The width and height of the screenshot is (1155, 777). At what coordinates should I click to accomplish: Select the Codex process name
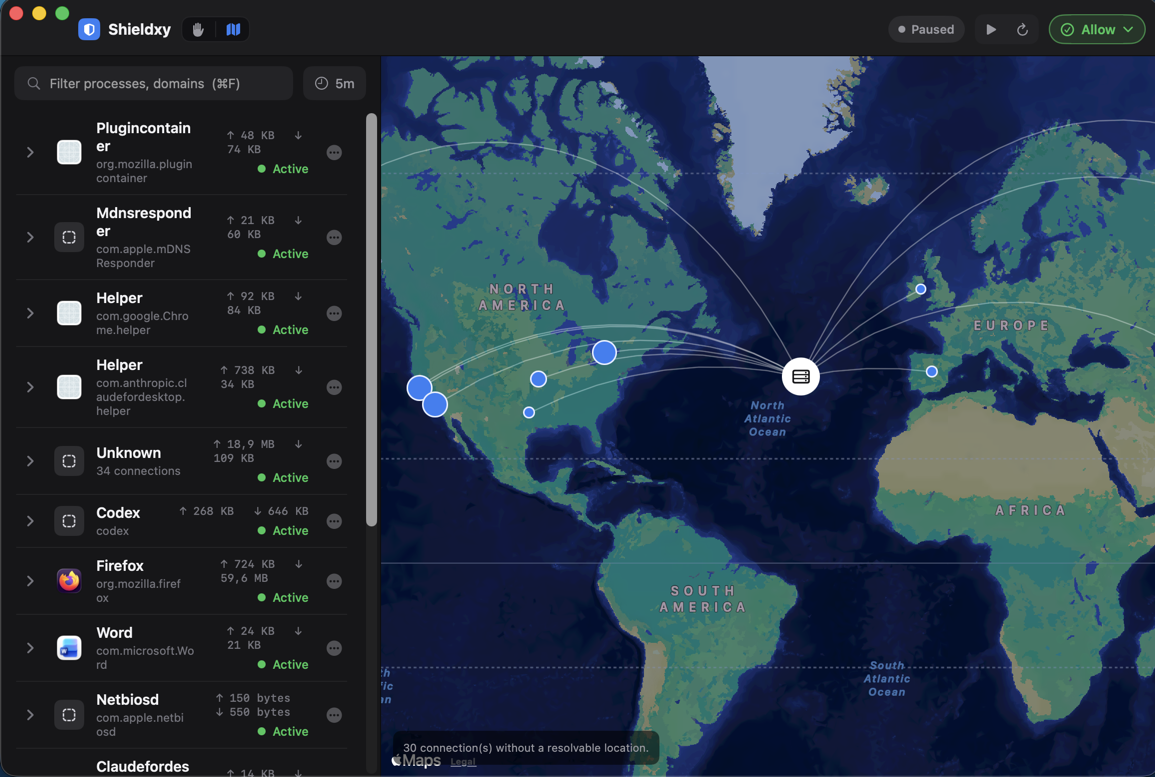click(x=118, y=513)
